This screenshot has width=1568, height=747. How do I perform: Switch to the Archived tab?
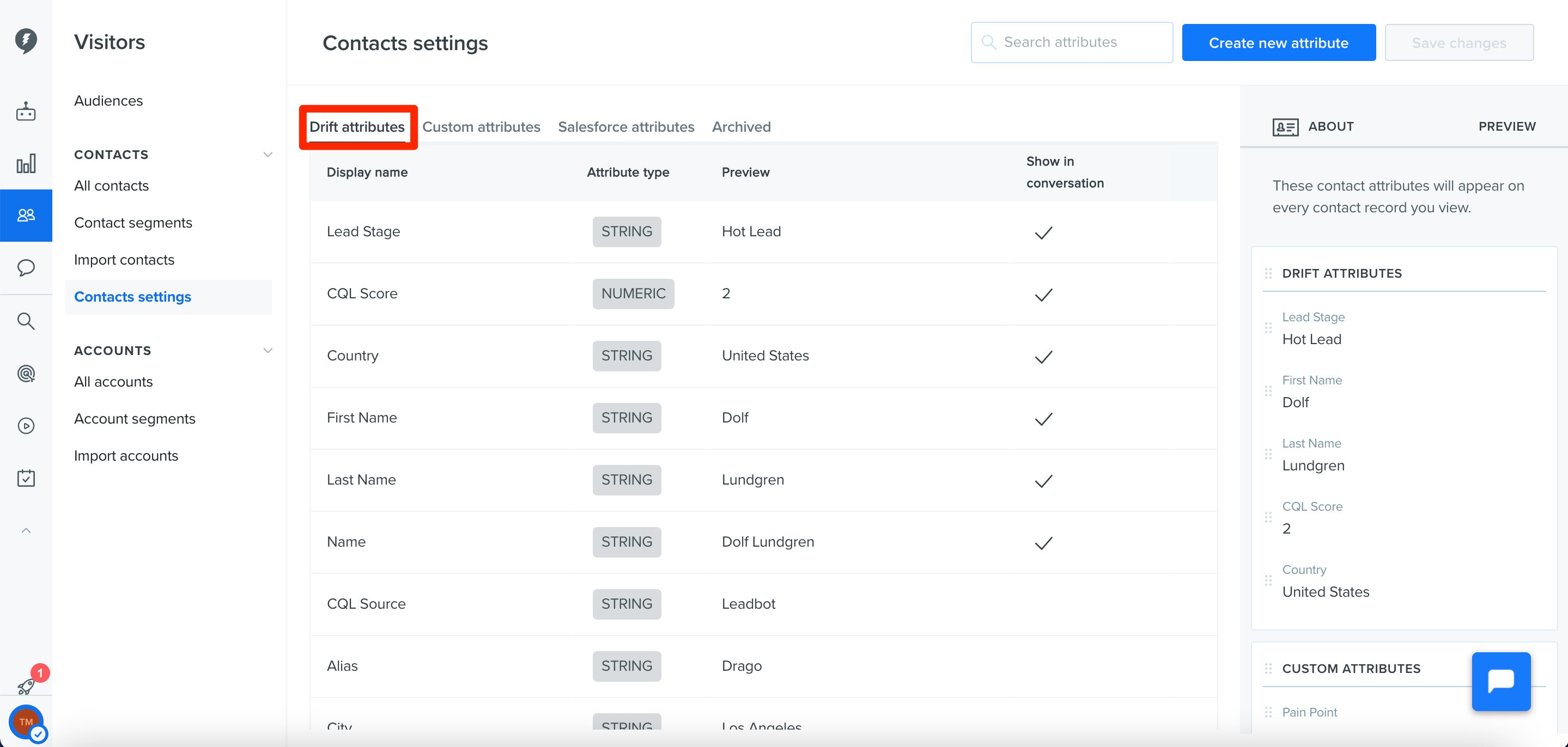[741, 126]
